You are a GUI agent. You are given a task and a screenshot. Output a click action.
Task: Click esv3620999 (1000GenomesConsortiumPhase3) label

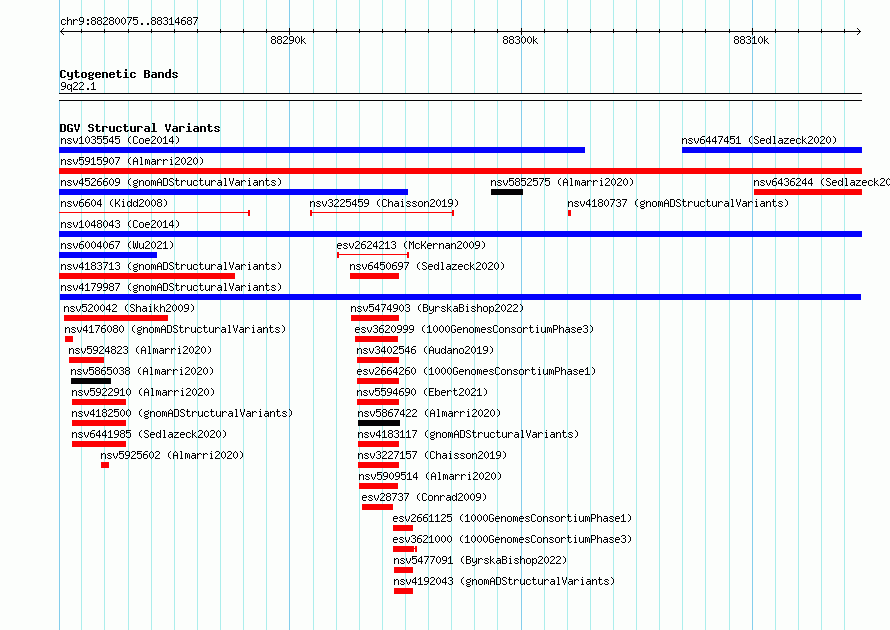pyautogui.click(x=474, y=329)
